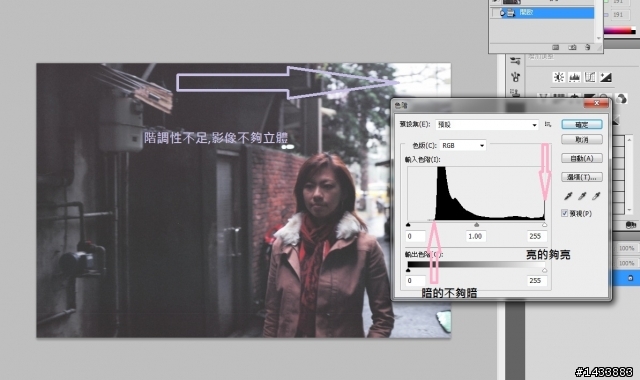Select the 開啟 history state row

tap(542, 13)
